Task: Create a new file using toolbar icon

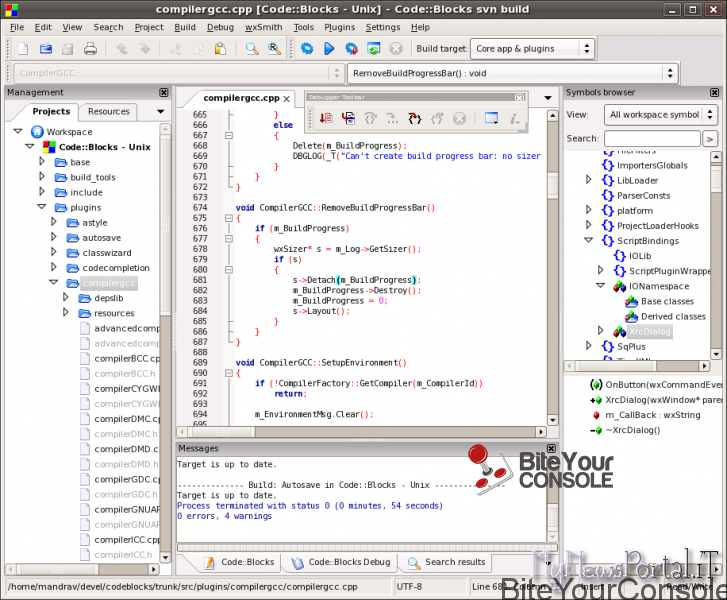Action: (23, 49)
